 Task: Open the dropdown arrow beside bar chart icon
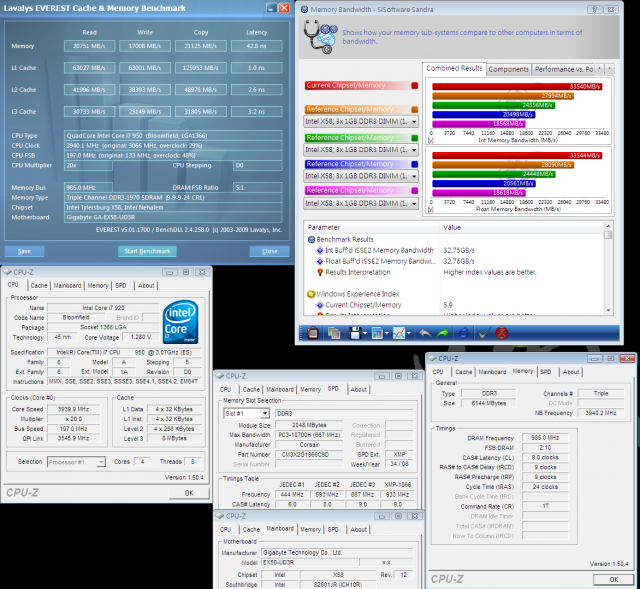pyautogui.click(x=387, y=333)
